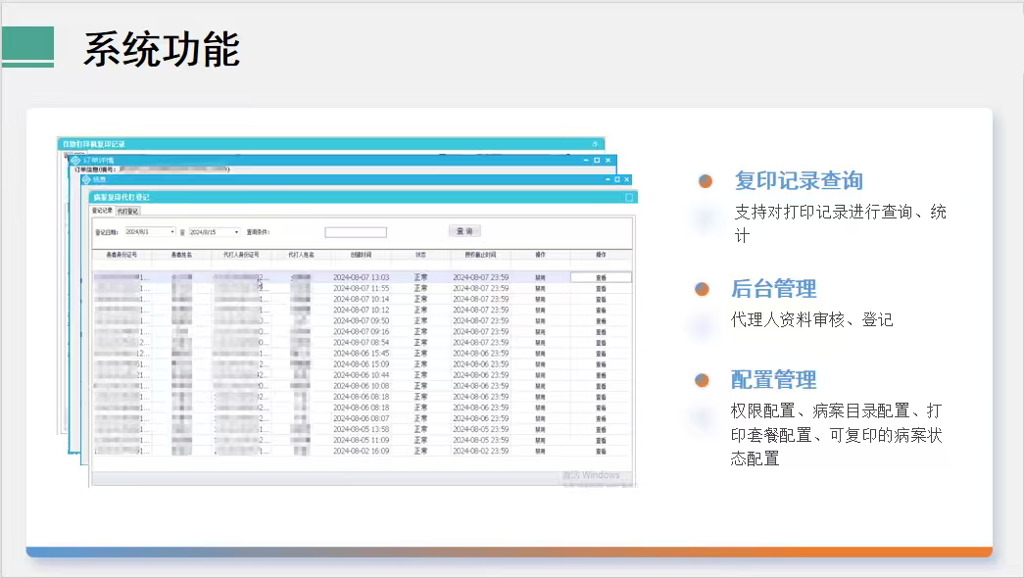Close the 订单详情 window
Viewport: 1024px width, 578px height.
click(609, 160)
